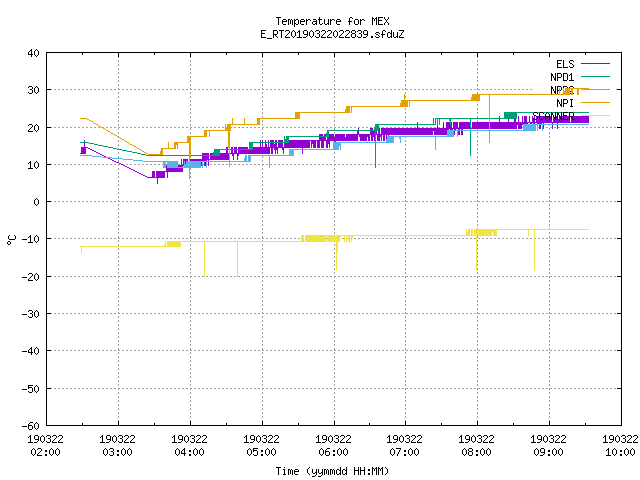Click the purple ELS legend line sample

point(595,64)
